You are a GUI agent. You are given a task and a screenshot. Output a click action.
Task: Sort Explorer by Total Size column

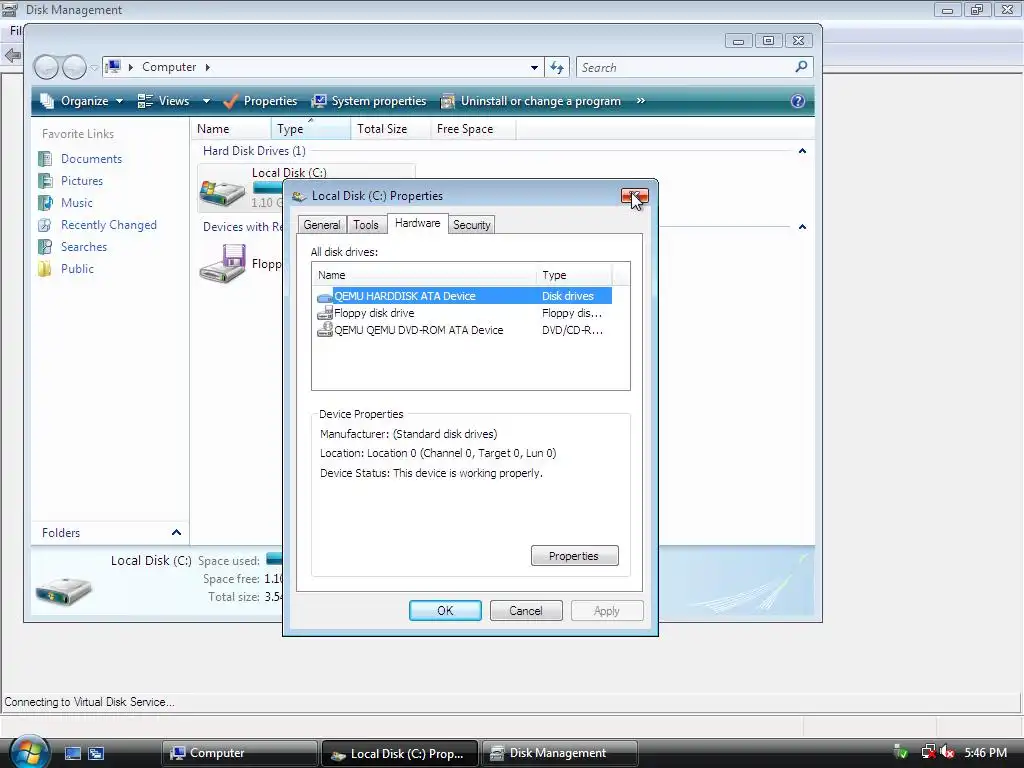coord(391,129)
